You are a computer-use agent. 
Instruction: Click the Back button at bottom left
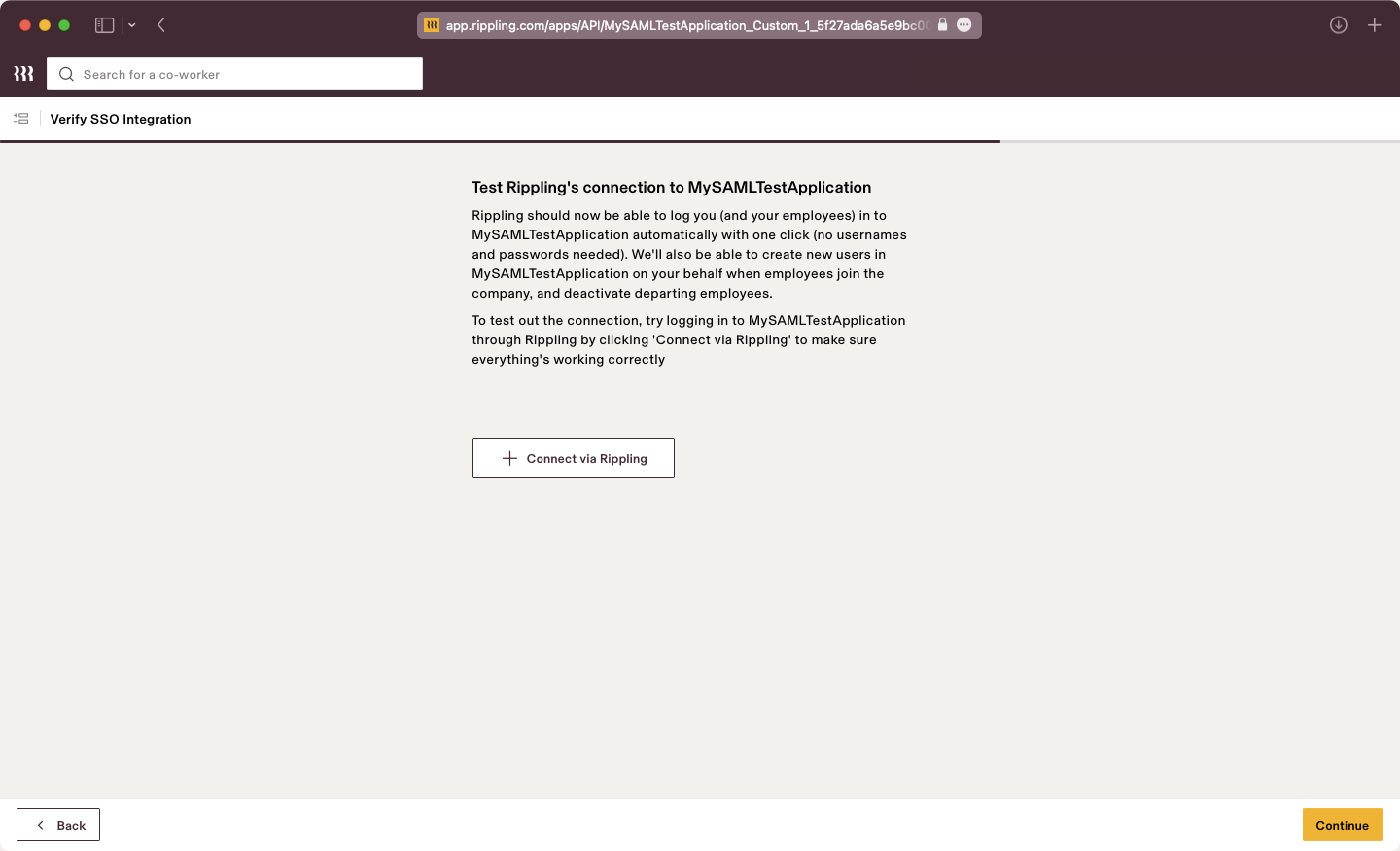(57, 824)
